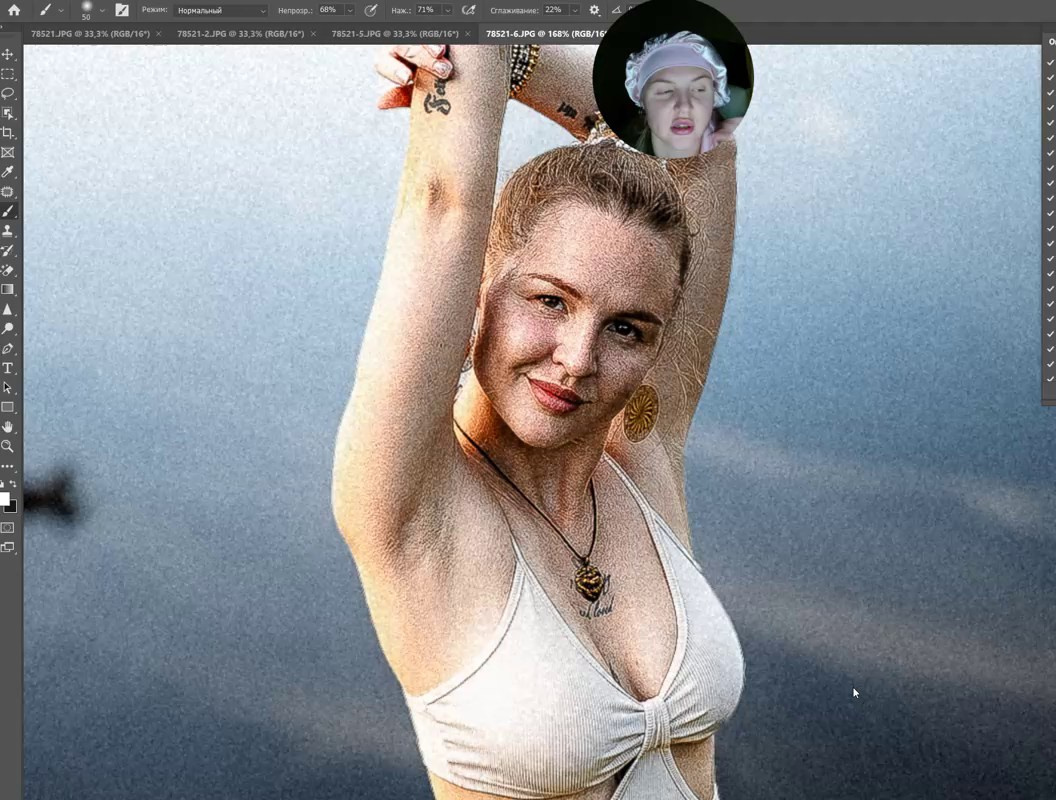The height and width of the screenshot is (800, 1056).
Task: Expand the tool preset picker arrow
Action: tap(61, 11)
